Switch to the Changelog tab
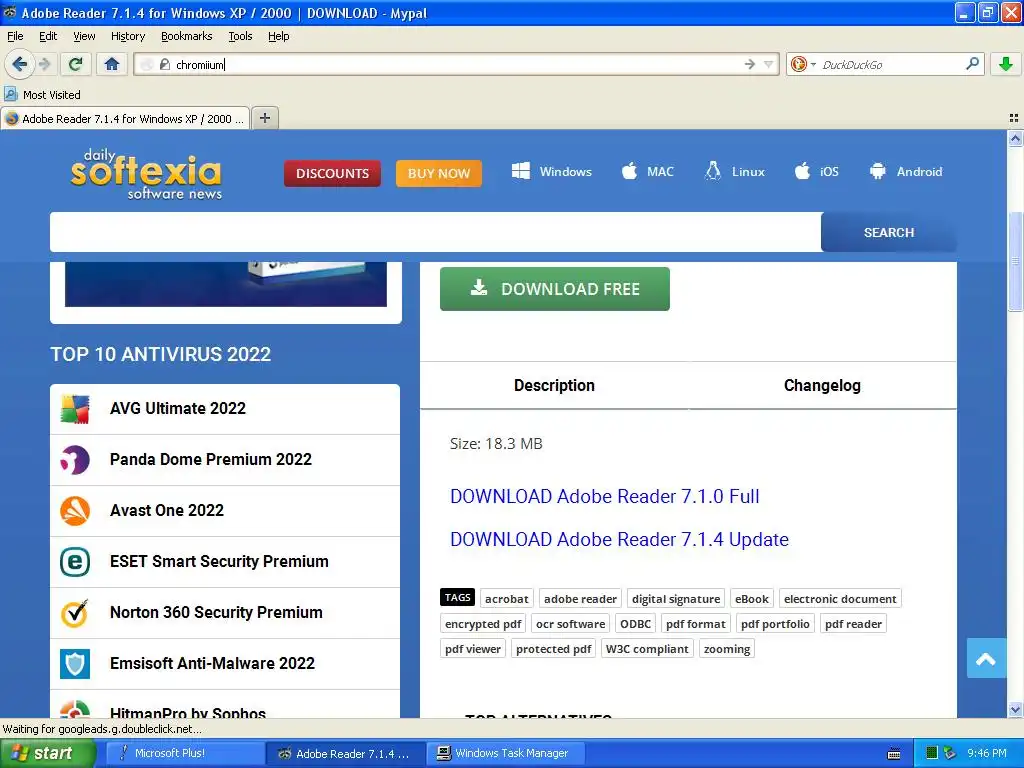Screen dimensions: 1024x768 [822, 385]
